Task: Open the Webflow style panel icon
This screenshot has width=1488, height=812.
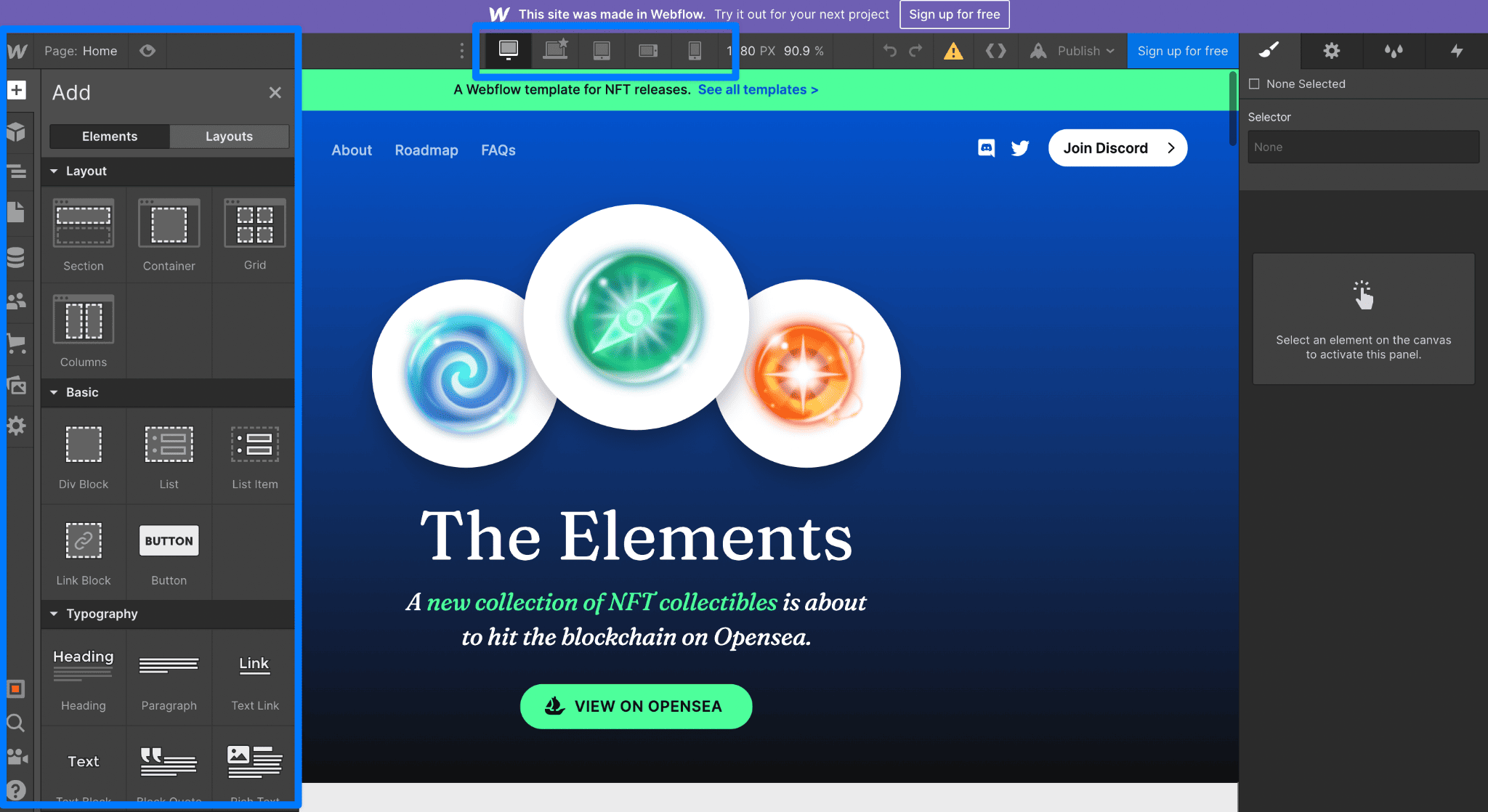Action: [1269, 50]
